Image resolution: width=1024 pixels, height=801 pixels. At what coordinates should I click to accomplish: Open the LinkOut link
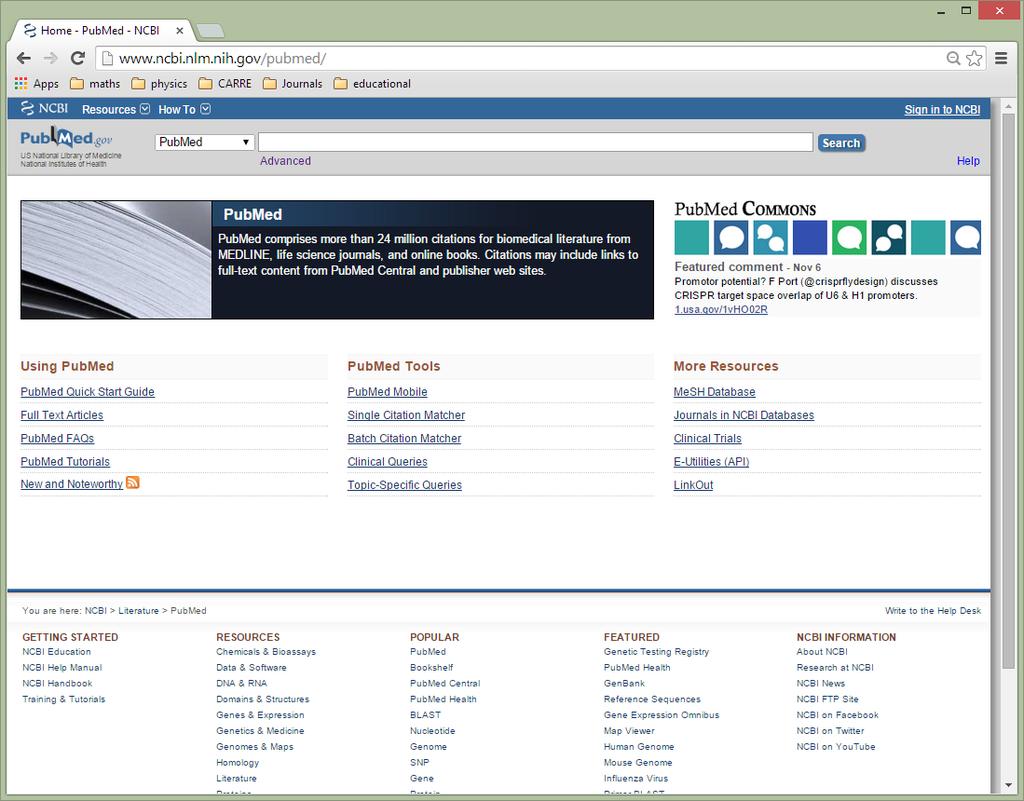click(693, 485)
